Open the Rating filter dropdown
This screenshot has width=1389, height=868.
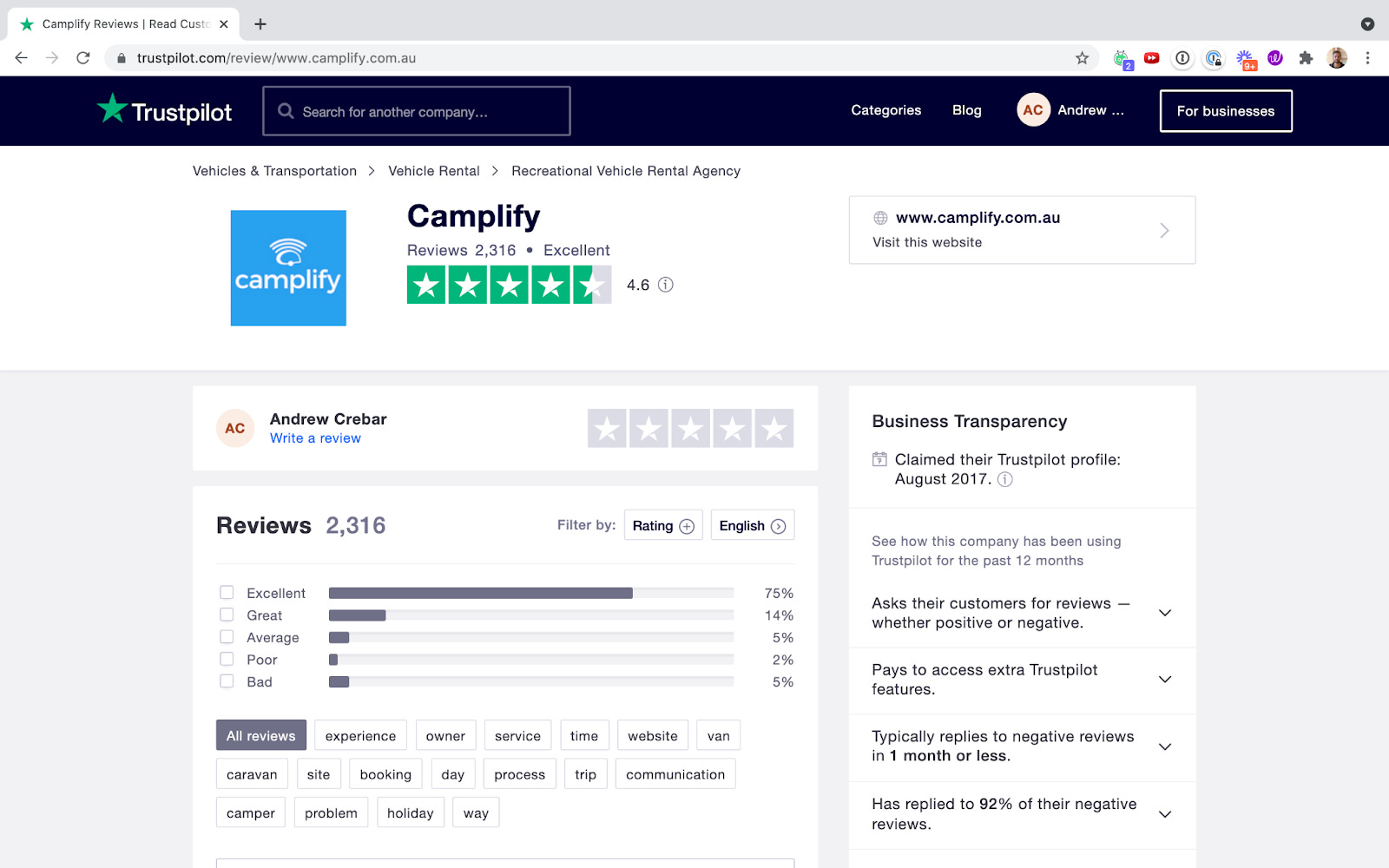tap(663, 525)
